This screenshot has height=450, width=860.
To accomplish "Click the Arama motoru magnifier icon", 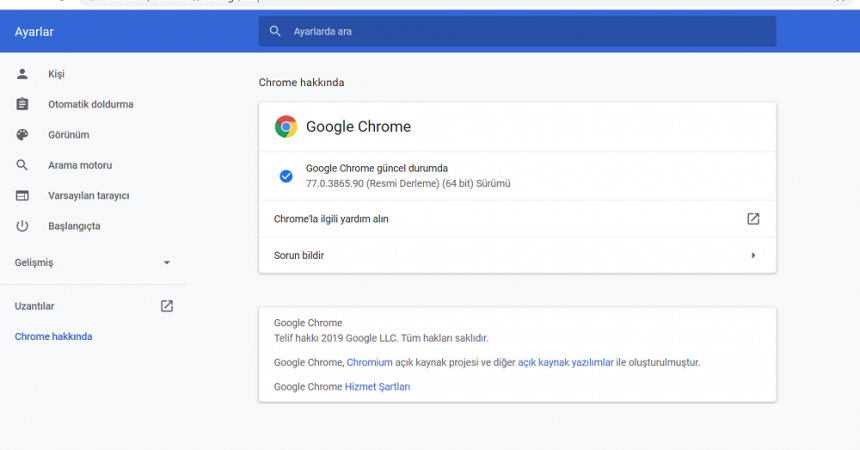I will (x=22, y=165).
